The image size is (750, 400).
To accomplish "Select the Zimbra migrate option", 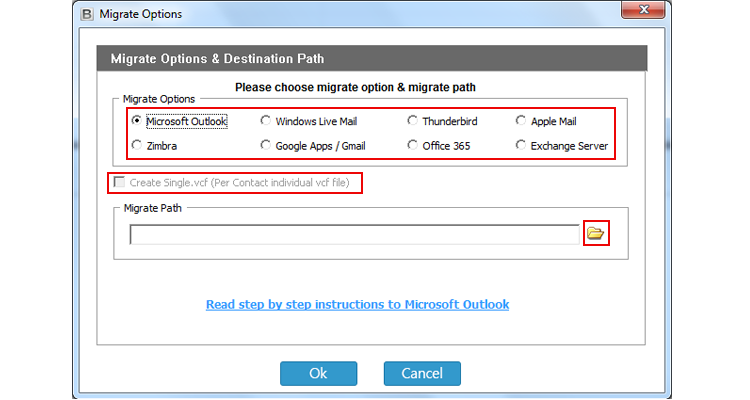I will coord(137,145).
